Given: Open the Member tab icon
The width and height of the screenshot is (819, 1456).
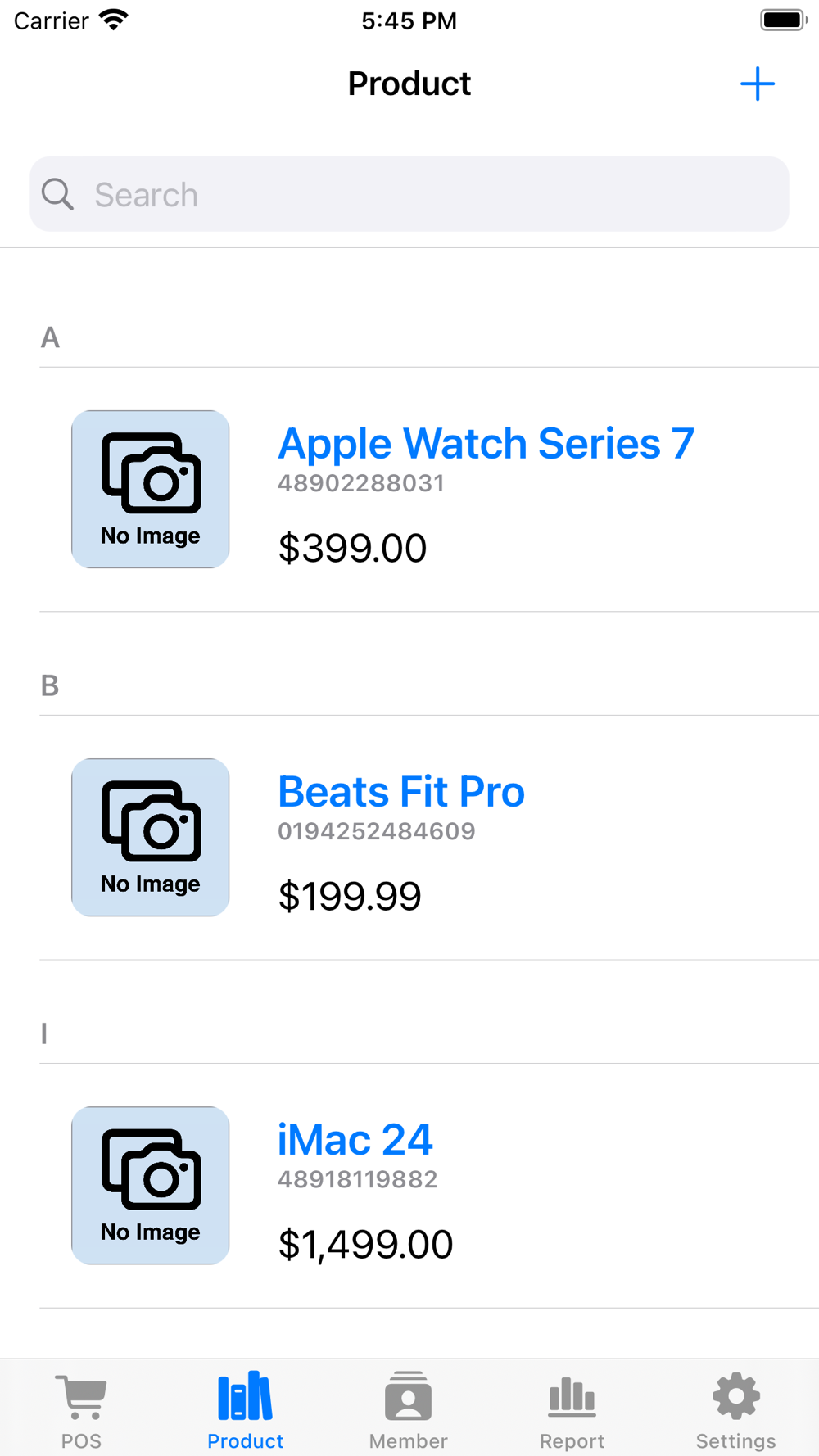Looking at the screenshot, I should point(408,1395).
